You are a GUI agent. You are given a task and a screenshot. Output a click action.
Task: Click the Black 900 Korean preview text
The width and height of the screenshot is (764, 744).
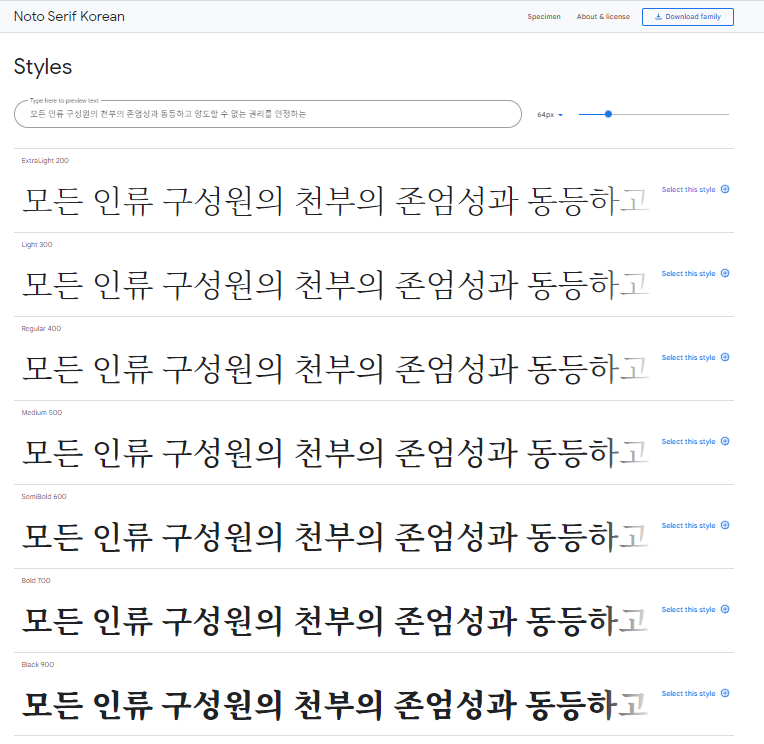(x=335, y=705)
